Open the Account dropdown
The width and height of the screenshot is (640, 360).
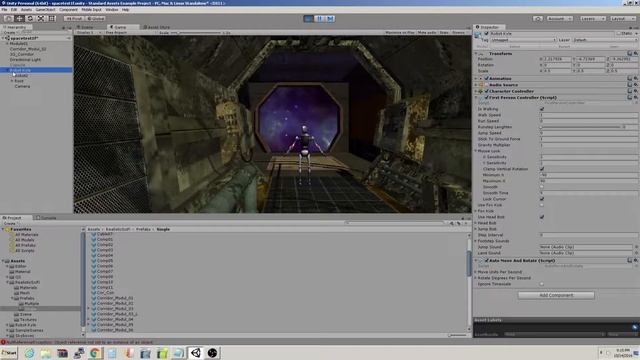560,18
